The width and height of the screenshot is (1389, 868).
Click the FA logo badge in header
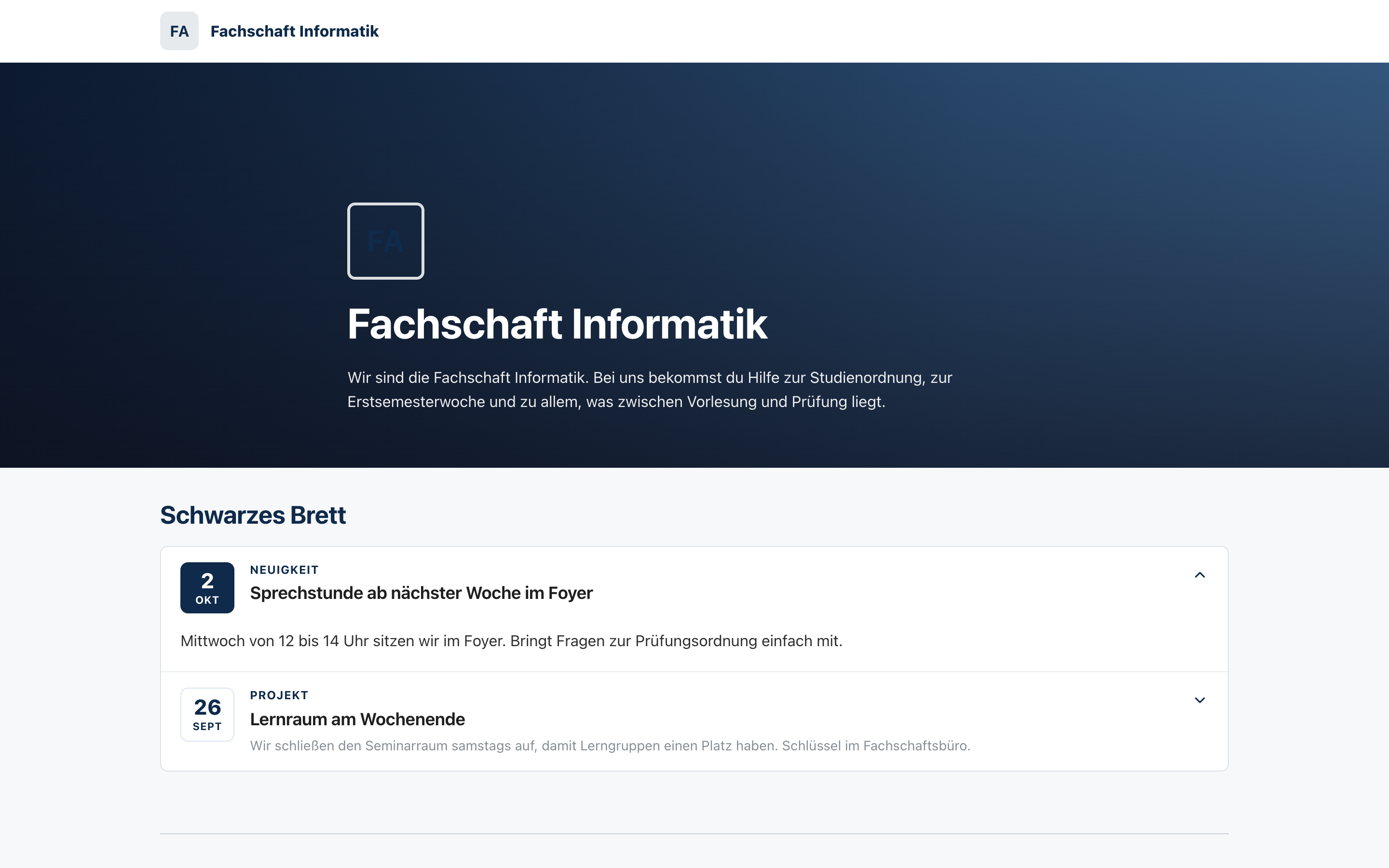tap(179, 31)
